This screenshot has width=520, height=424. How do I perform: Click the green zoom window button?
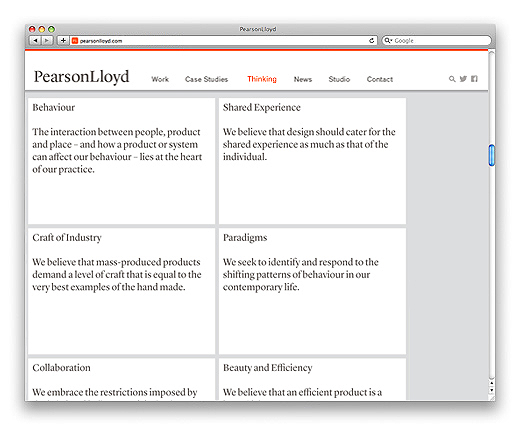click(x=51, y=29)
